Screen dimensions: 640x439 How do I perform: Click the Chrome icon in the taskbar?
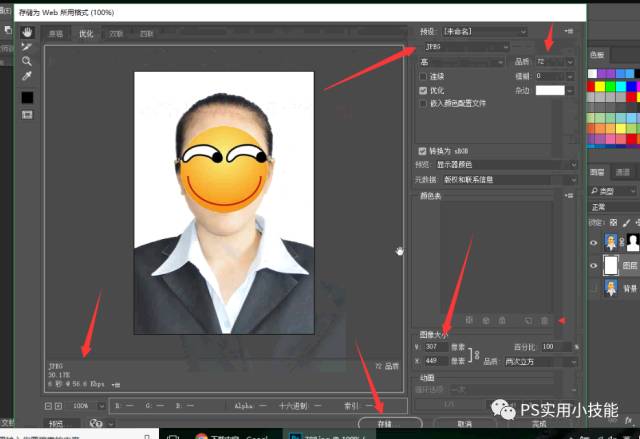click(x=202, y=436)
